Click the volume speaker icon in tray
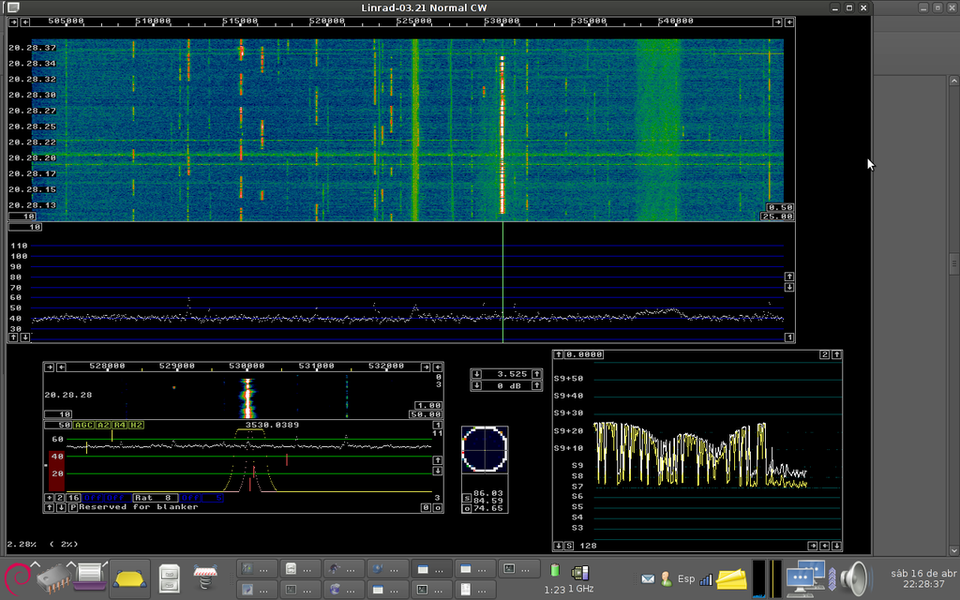960x600 pixels. coord(855,577)
